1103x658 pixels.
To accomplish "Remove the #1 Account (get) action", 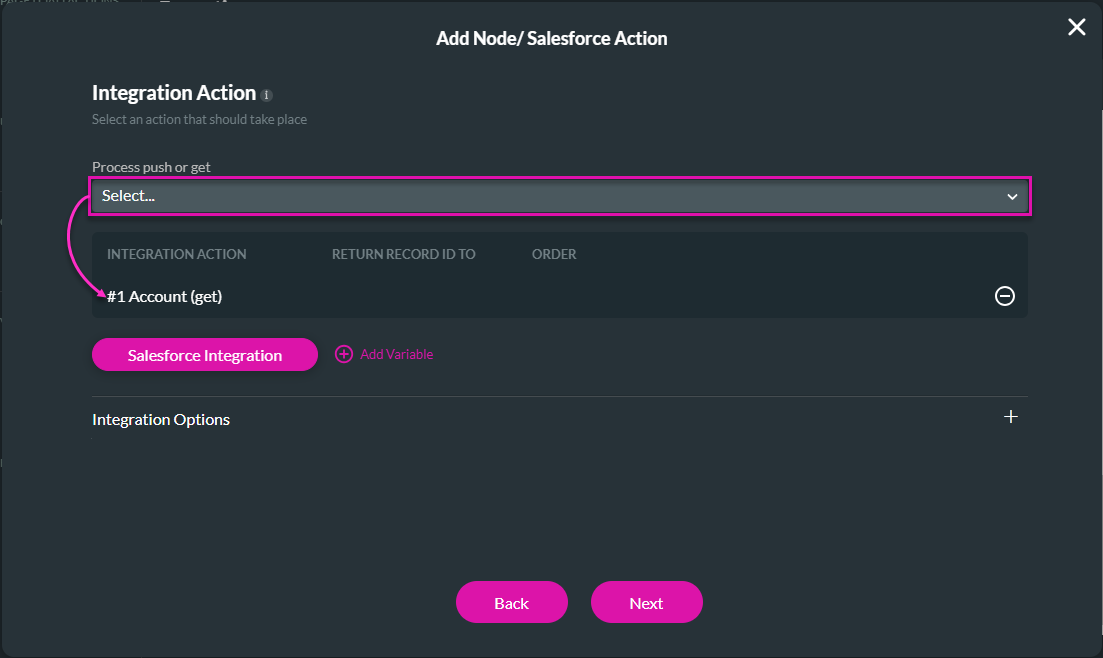I will pos(1005,296).
